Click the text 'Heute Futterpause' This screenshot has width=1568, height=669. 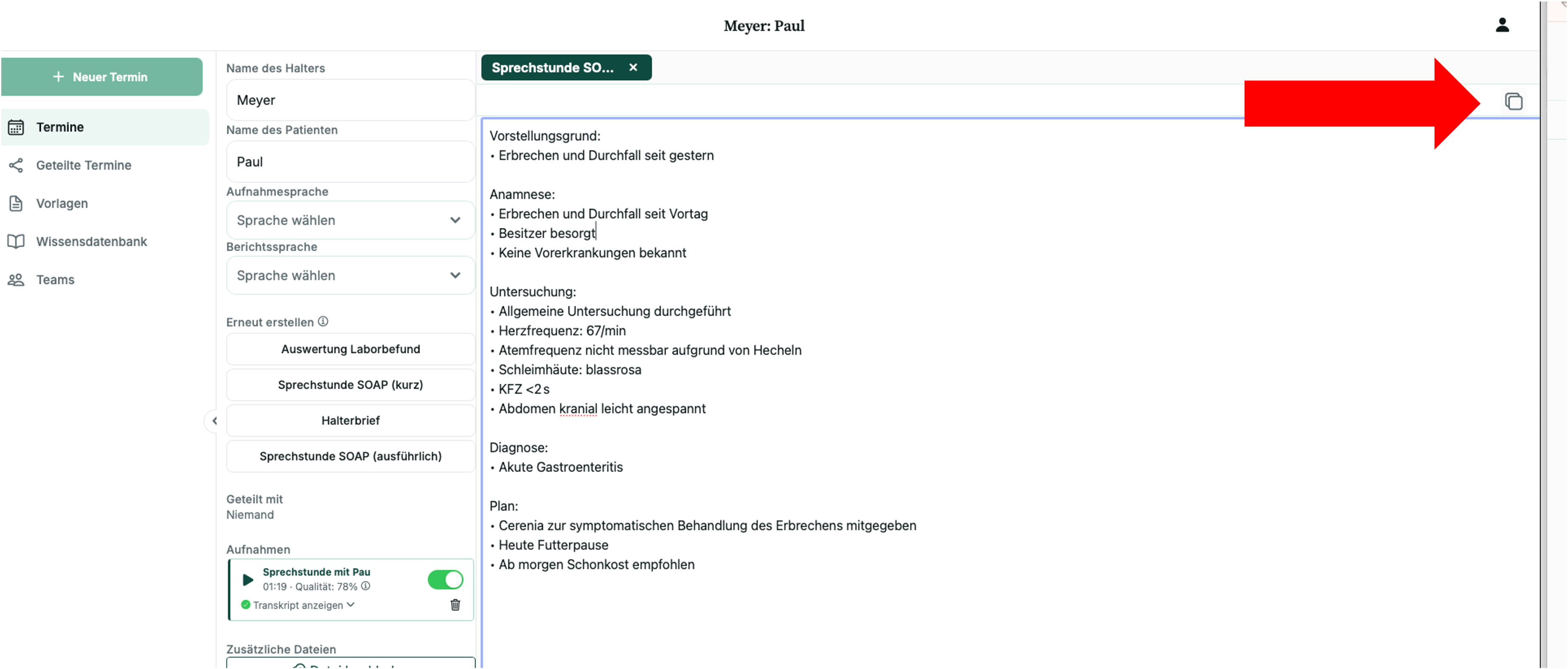pyautogui.click(x=553, y=545)
